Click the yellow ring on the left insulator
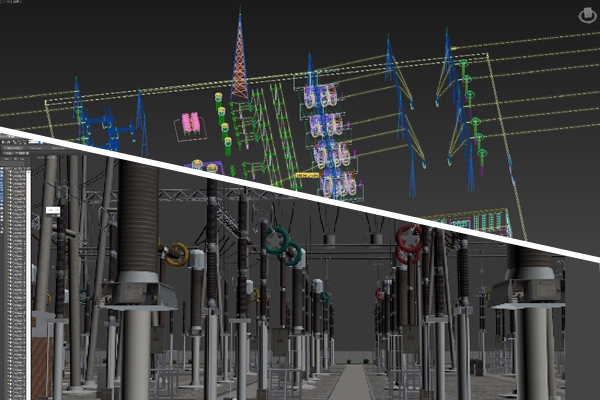This screenshot has height=400, width=600. click(177, 254)
